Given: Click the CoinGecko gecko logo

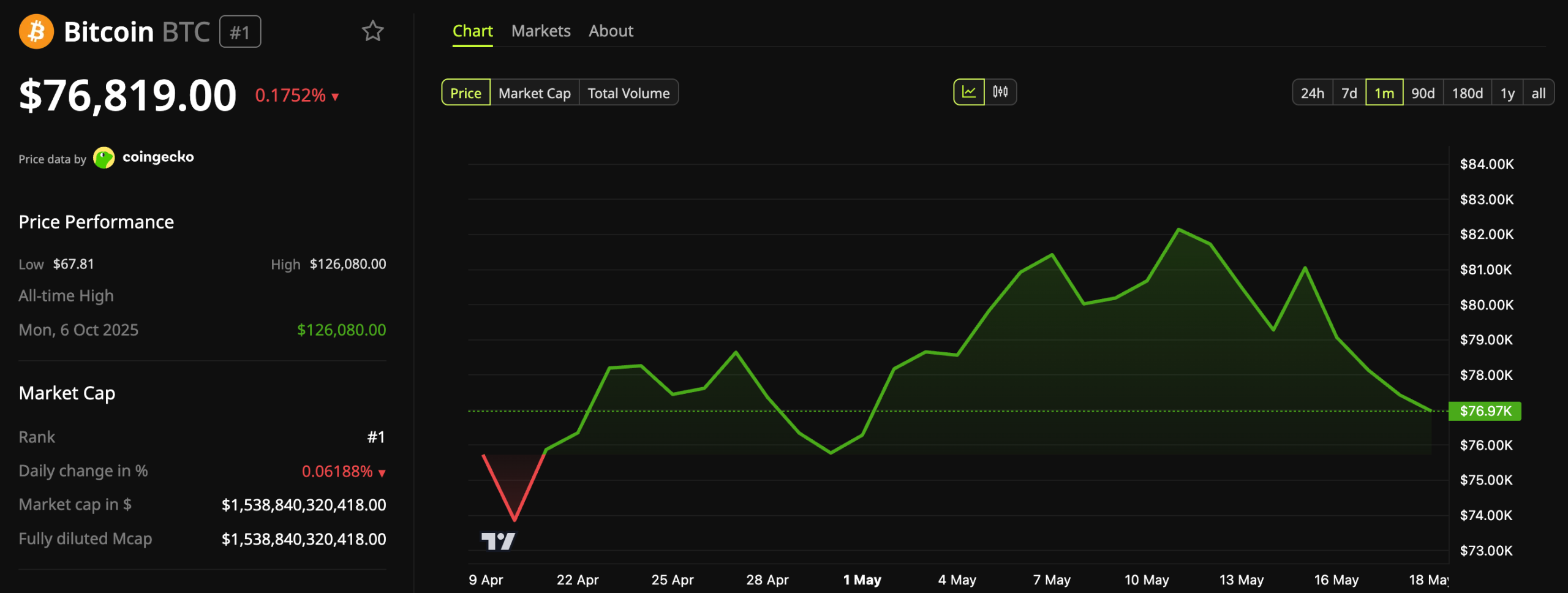Looking at the screenshot, I should click(104, 157).
